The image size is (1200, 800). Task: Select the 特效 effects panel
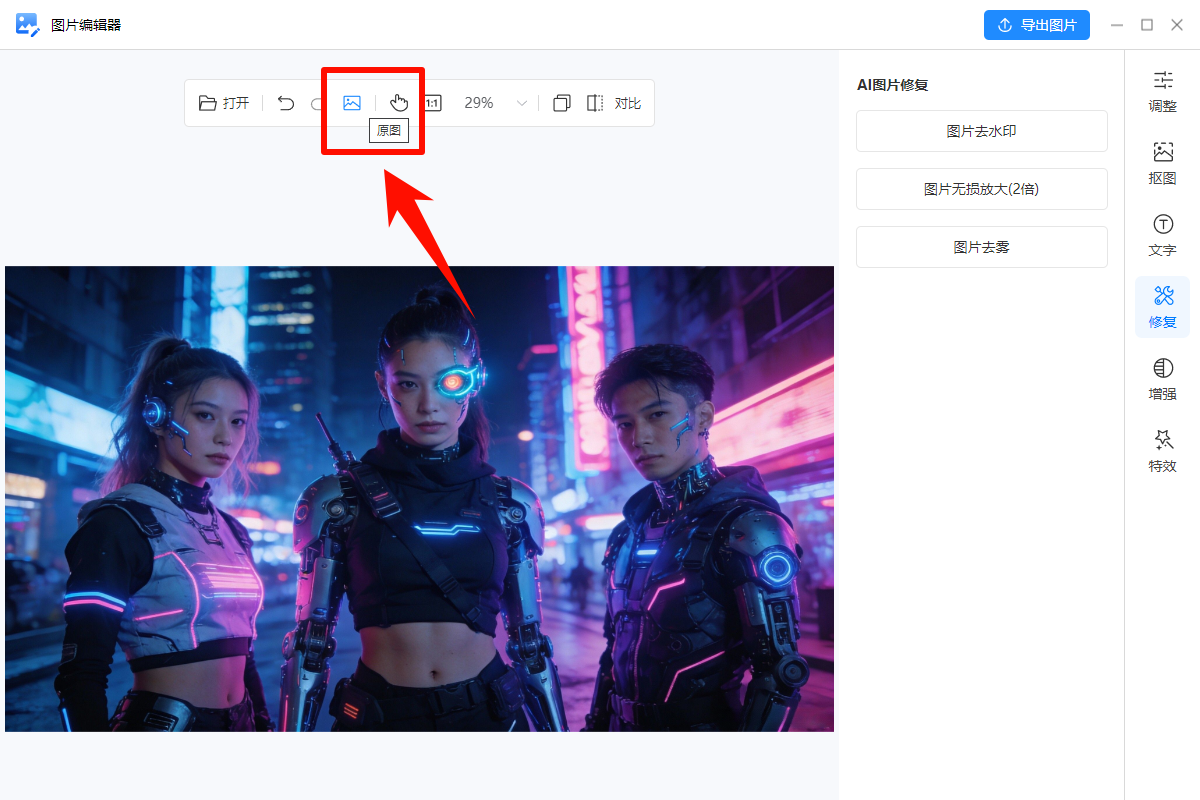[x=1162, y=450]
